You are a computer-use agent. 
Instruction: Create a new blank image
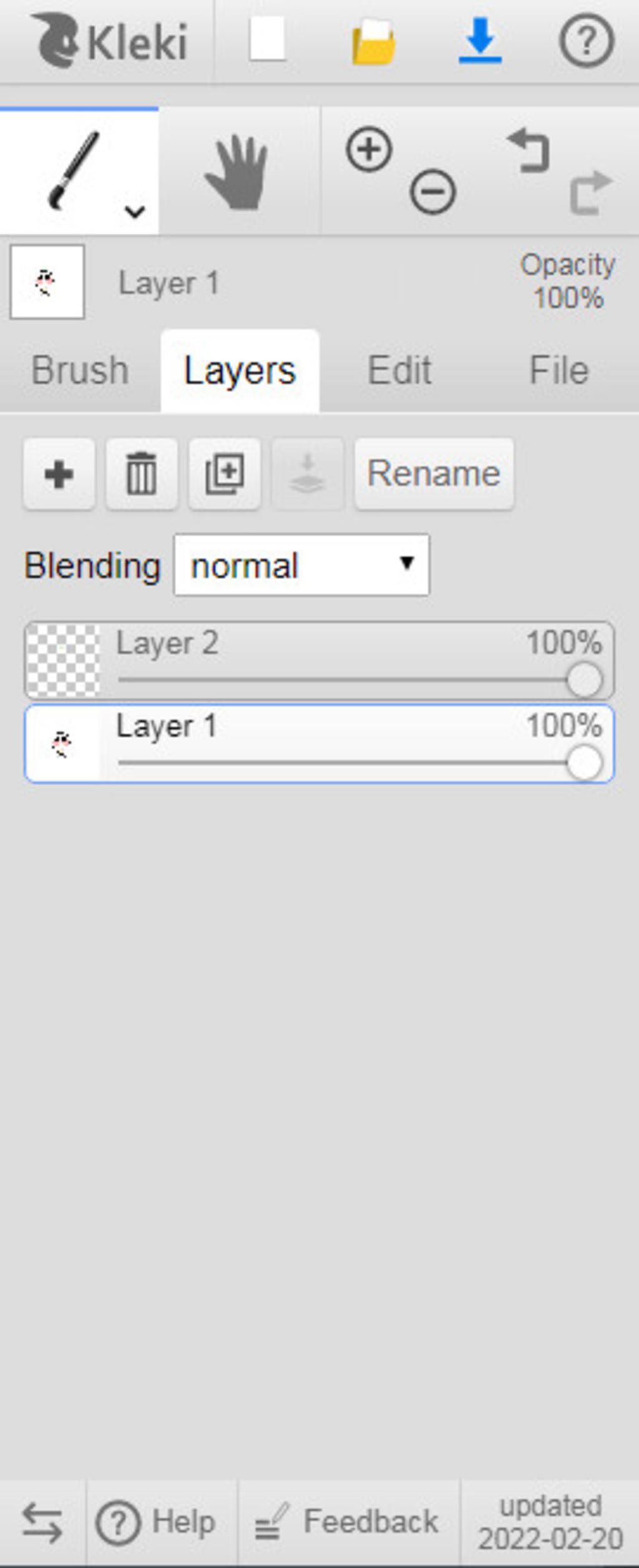(268, 40)
